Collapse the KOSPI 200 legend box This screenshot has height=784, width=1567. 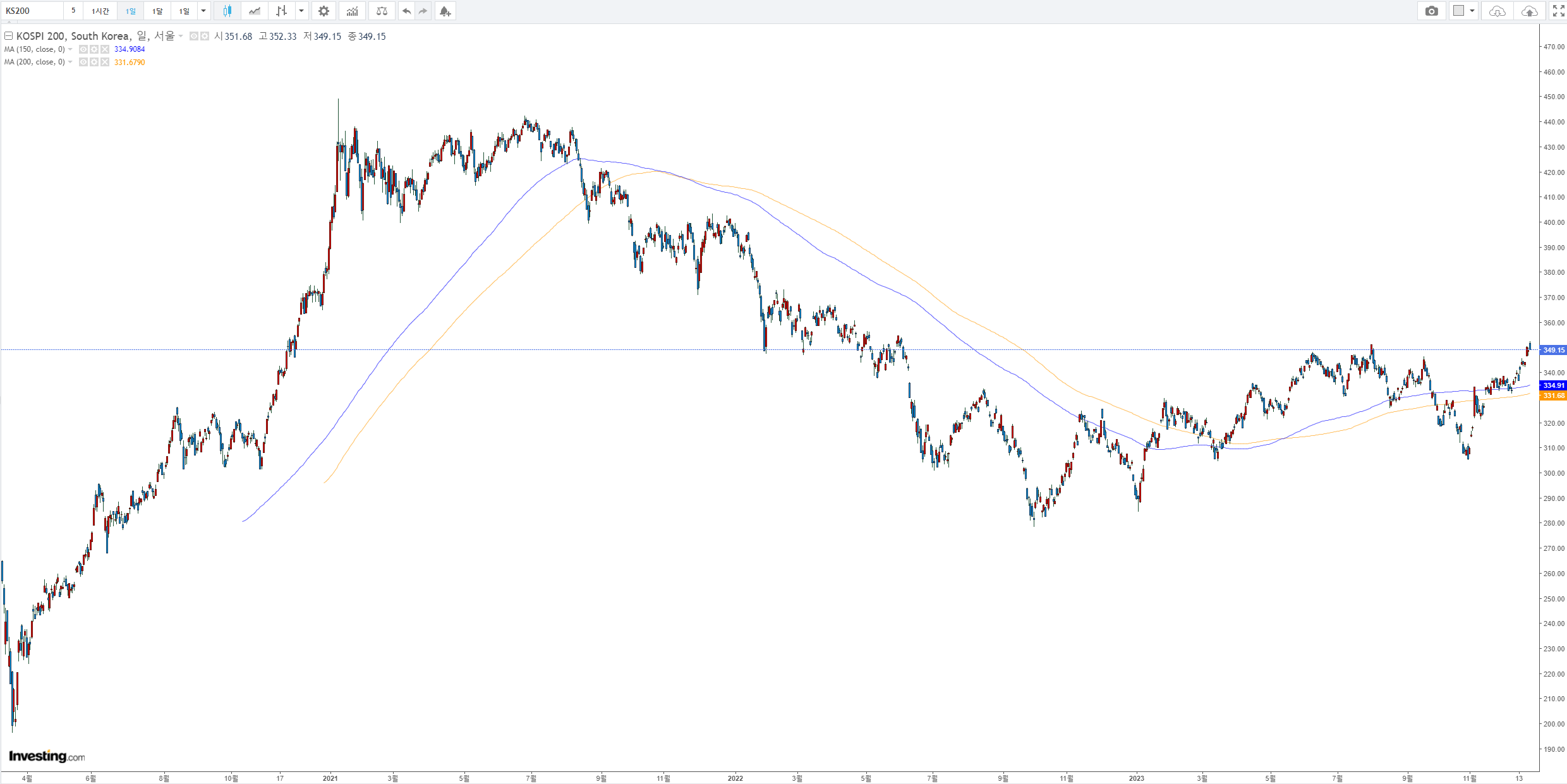point(9,36)
